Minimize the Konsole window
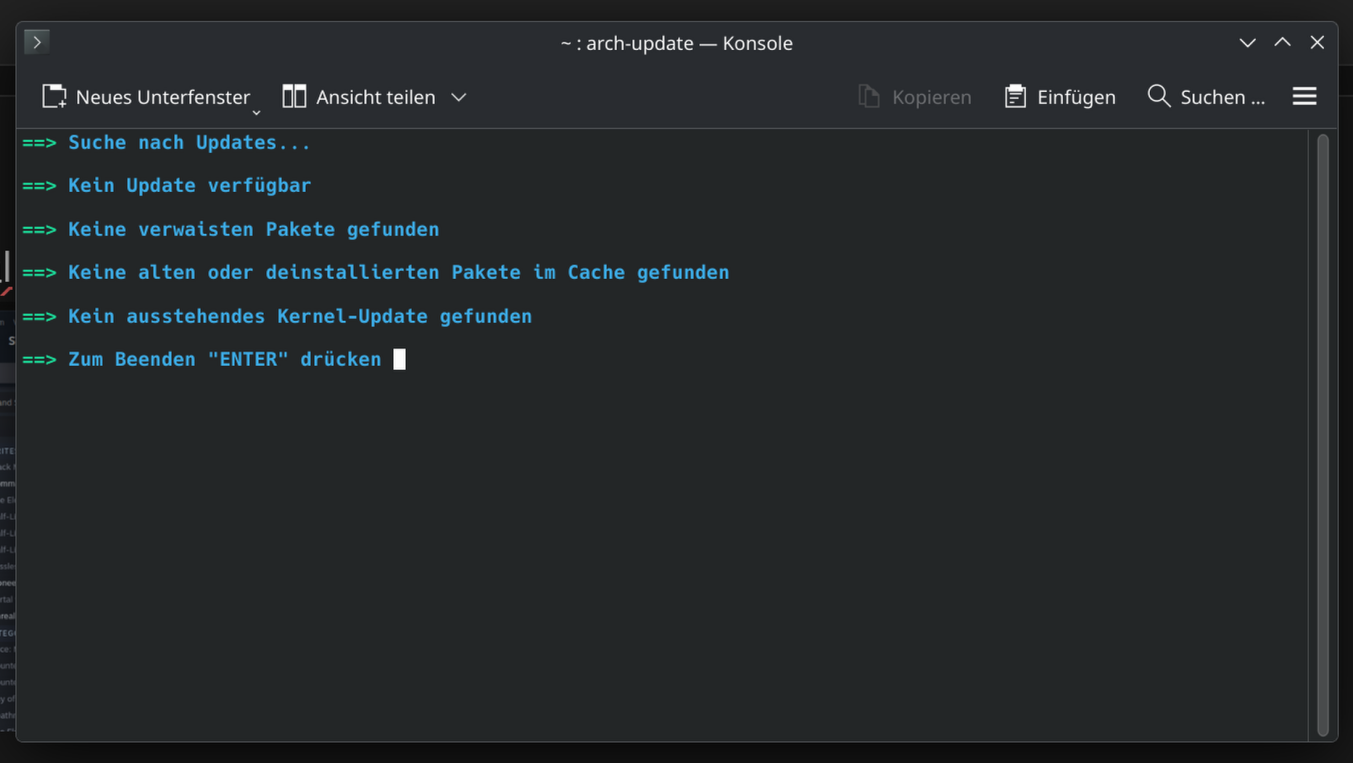1353x763 pixels. (x=1247, y=43)
